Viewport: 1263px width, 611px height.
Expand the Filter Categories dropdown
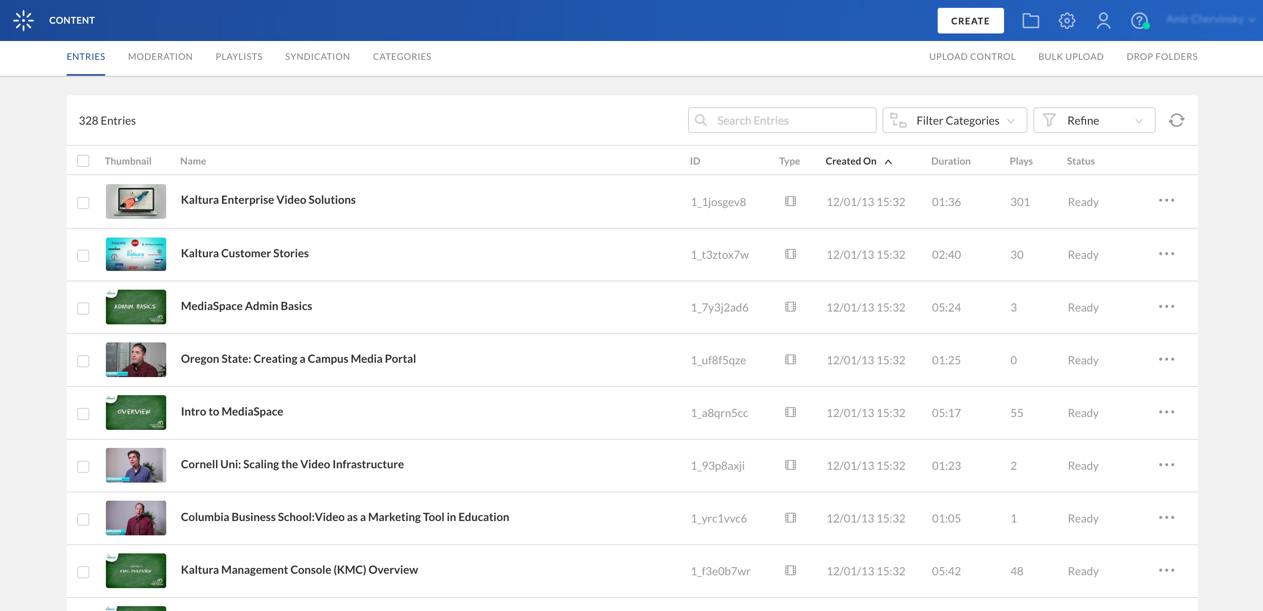(x=954, y=120)
